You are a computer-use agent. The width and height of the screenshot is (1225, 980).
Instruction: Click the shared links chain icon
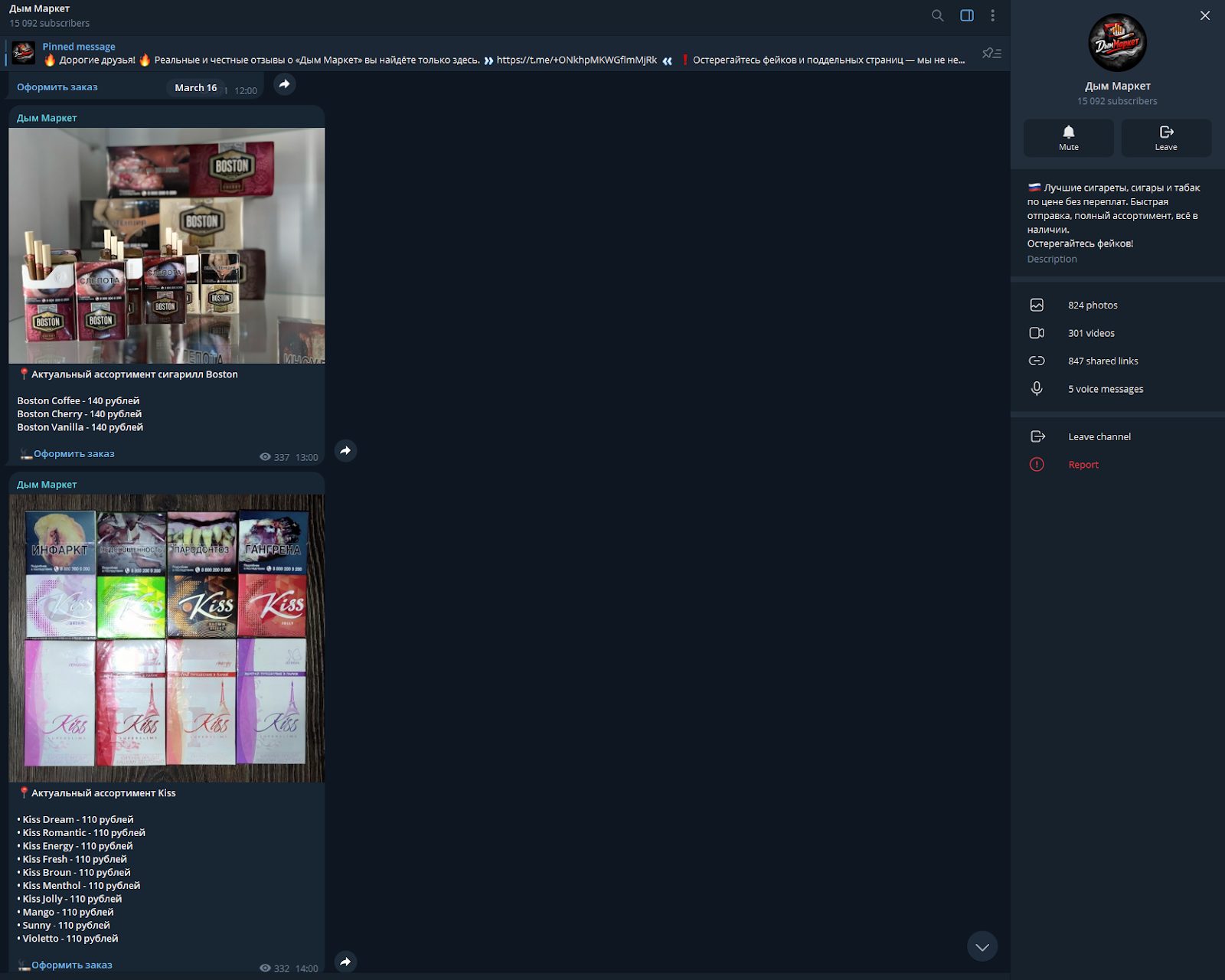[1037, 361]
